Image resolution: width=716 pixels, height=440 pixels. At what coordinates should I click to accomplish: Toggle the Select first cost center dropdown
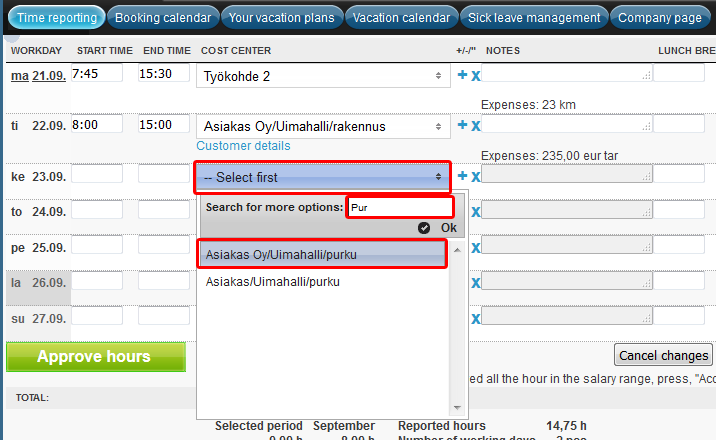point(323,177)
